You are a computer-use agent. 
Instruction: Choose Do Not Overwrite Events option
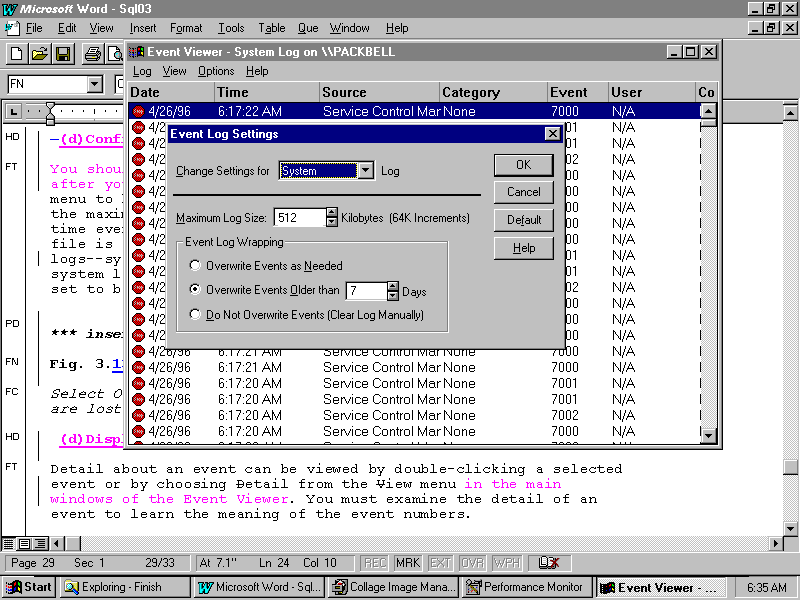196,315
